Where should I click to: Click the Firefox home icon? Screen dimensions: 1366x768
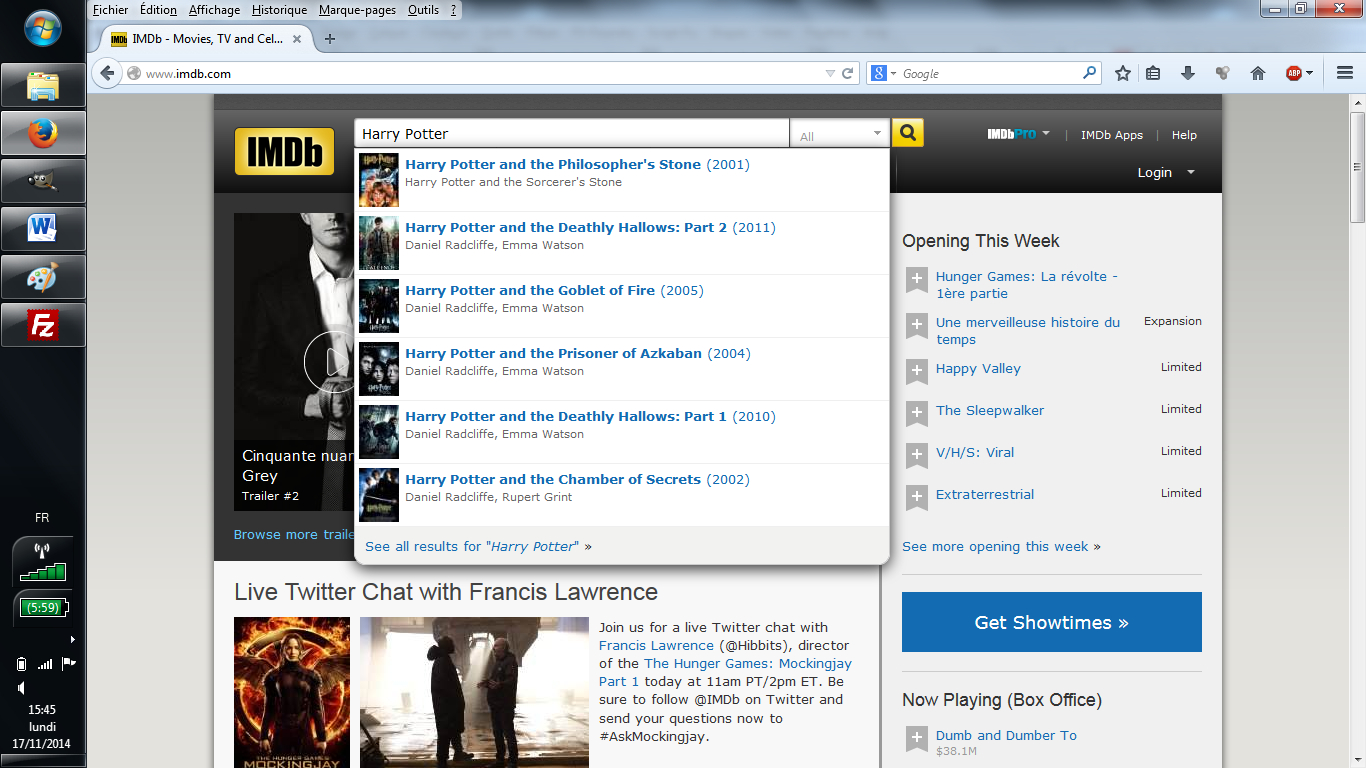pos(1258,73)
